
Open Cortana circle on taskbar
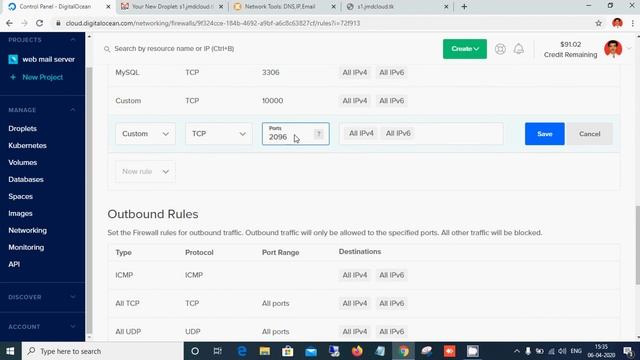point(195,351)
